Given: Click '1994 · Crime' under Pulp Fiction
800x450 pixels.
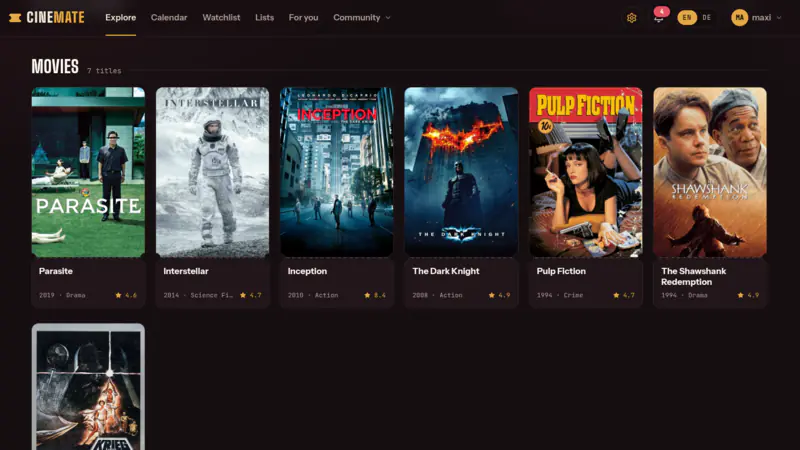Looking at the screenshot, I should click(x=560, y=295).
